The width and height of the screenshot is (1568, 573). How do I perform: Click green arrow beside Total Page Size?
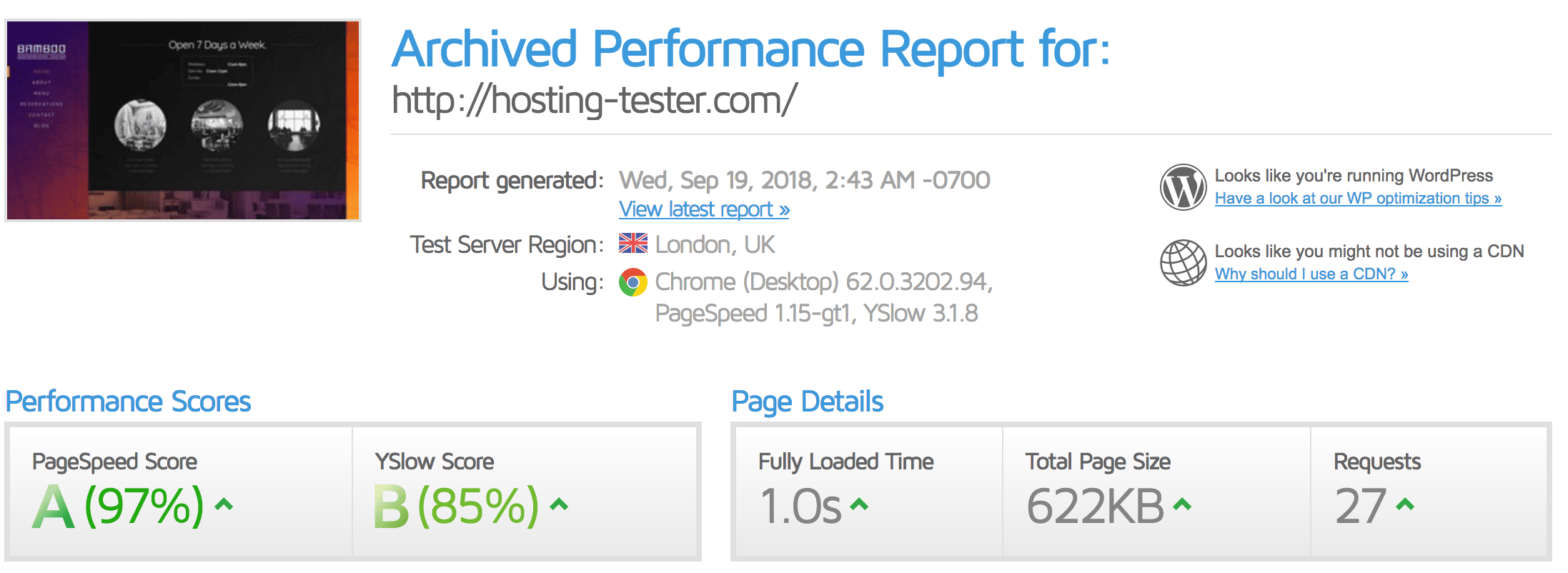click(x=1182, y=505)
